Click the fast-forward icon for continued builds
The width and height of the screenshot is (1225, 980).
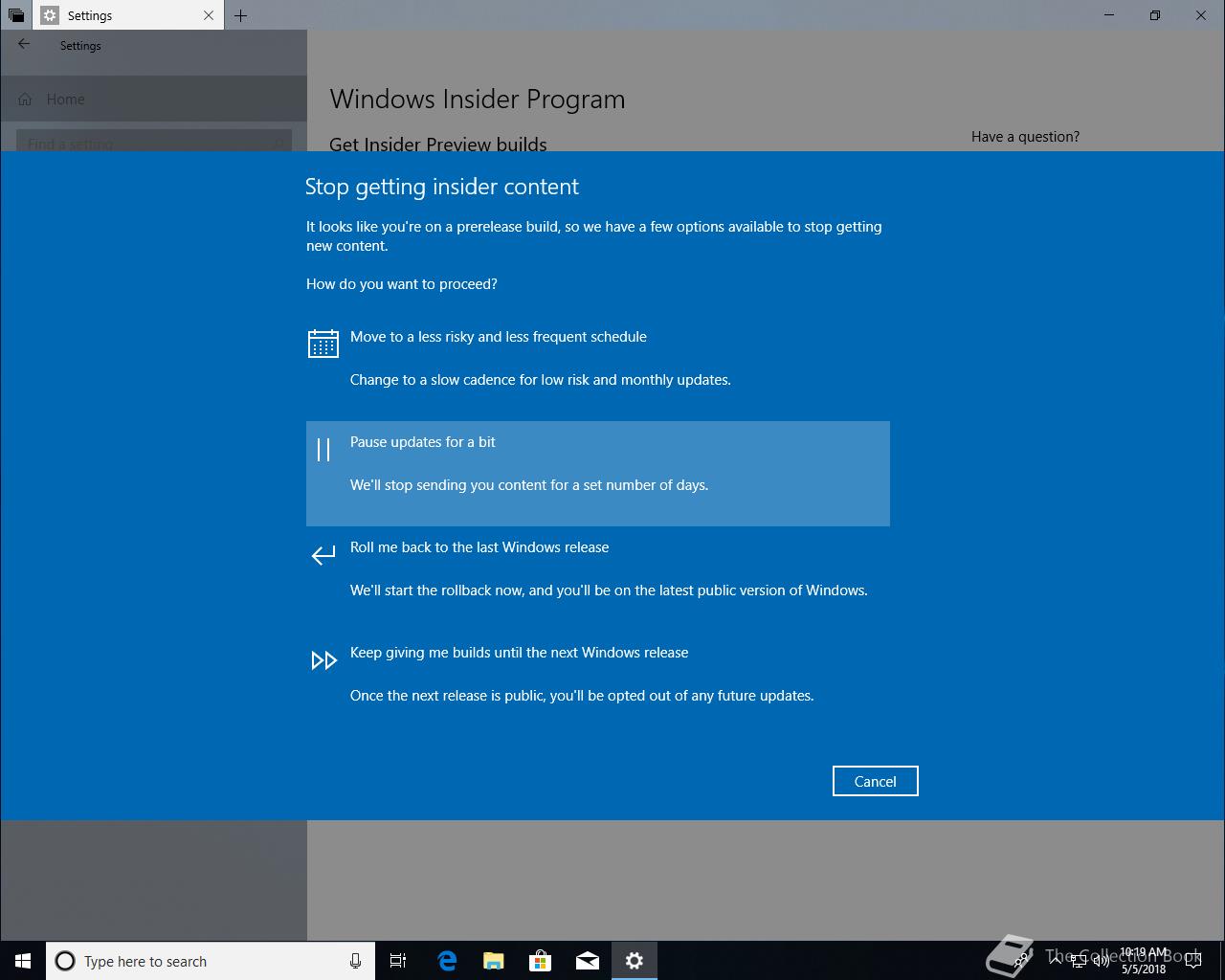[323, 660]
